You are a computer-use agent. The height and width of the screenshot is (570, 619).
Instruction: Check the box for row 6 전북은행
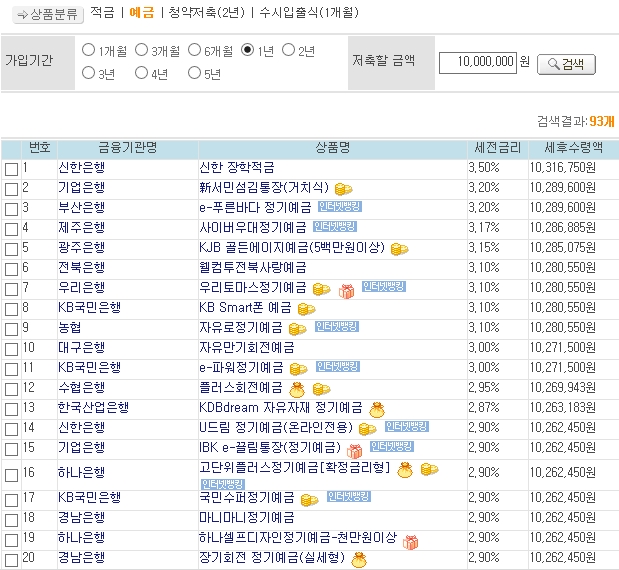(x=11, y=269)
